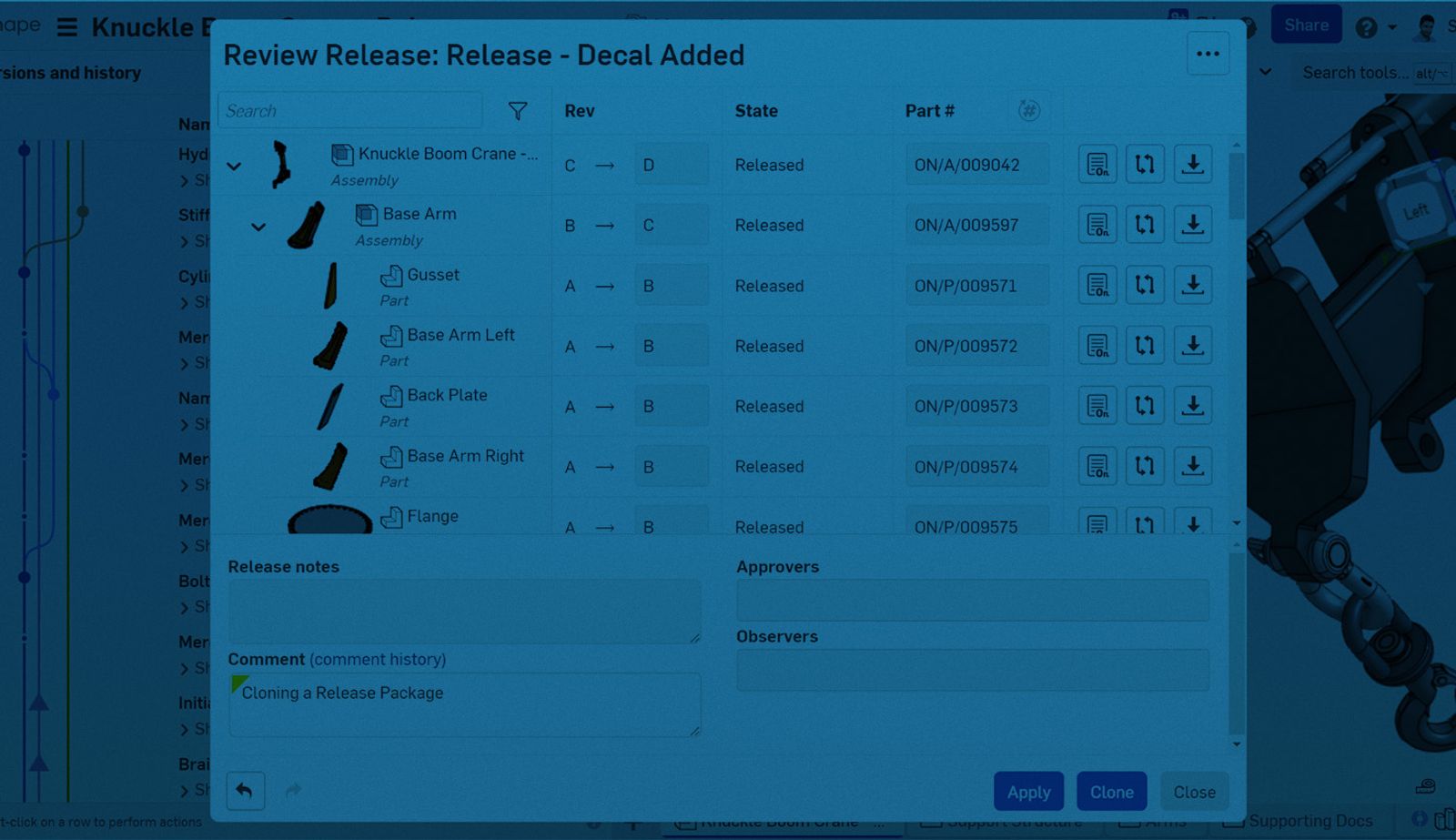Download the Base Arm Left part

1192,346
